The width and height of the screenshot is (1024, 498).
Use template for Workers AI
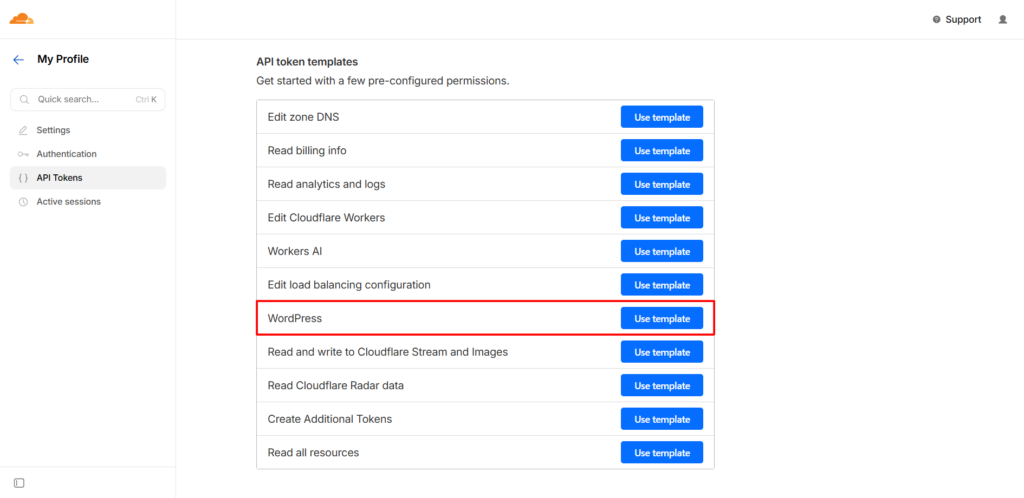pos(662,251)
